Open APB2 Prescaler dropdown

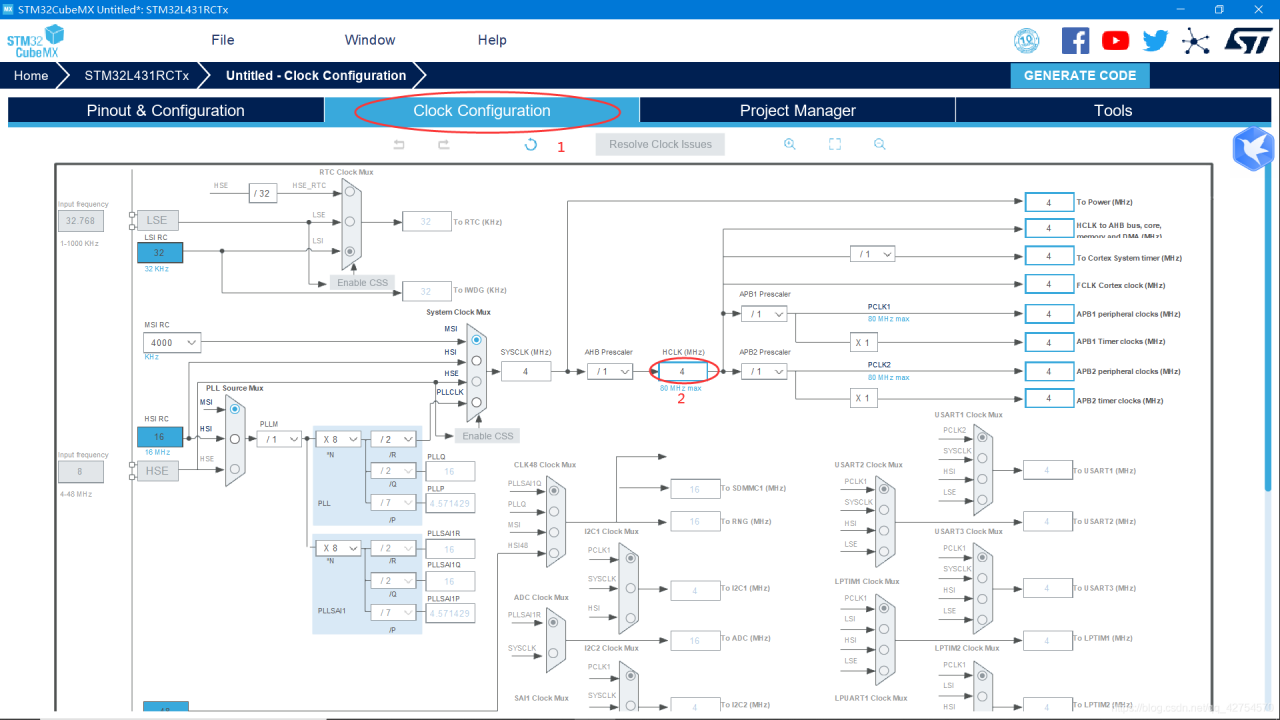764,371
